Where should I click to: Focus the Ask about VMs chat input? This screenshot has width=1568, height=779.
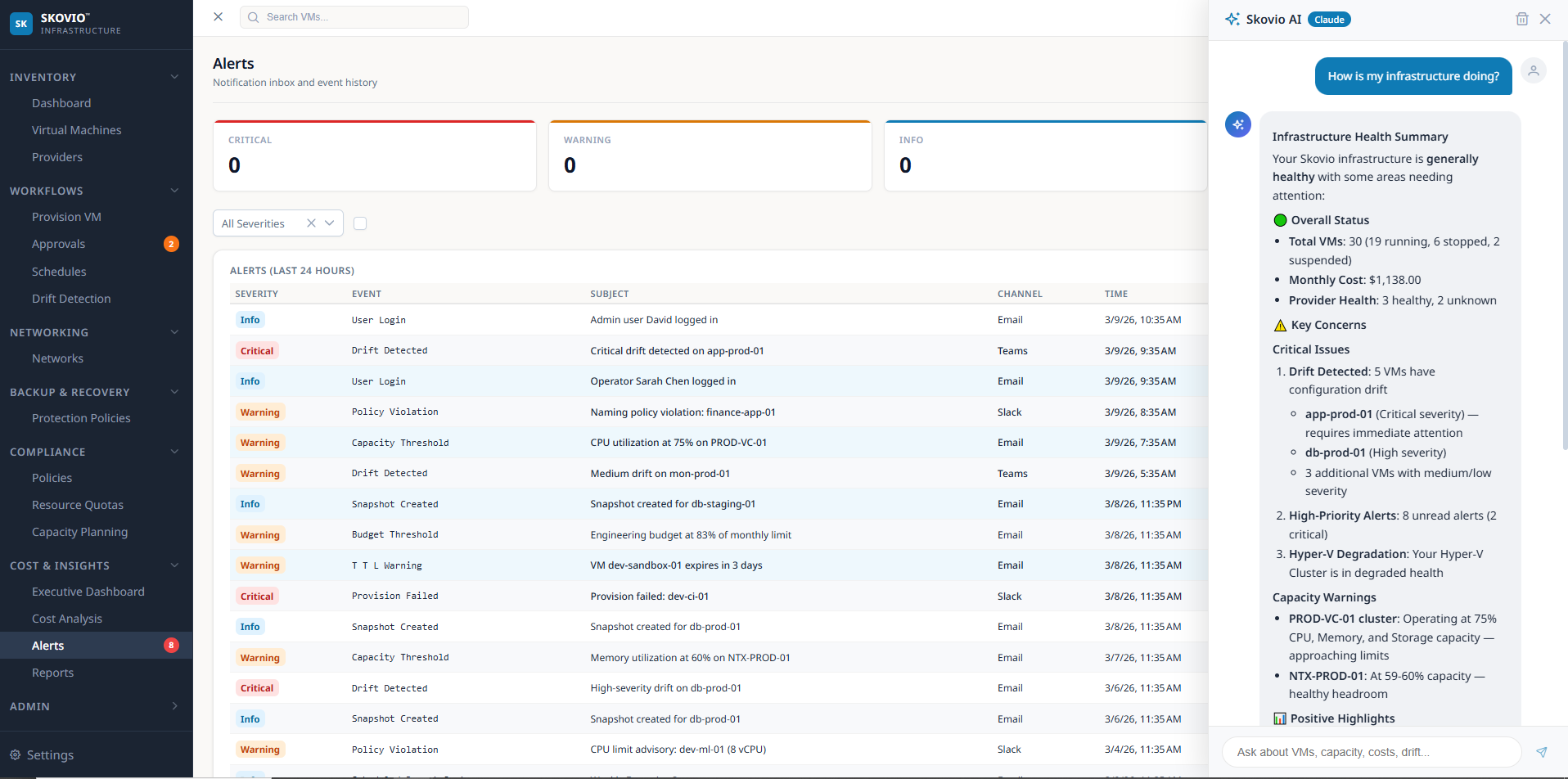(x=1372, y=752)
